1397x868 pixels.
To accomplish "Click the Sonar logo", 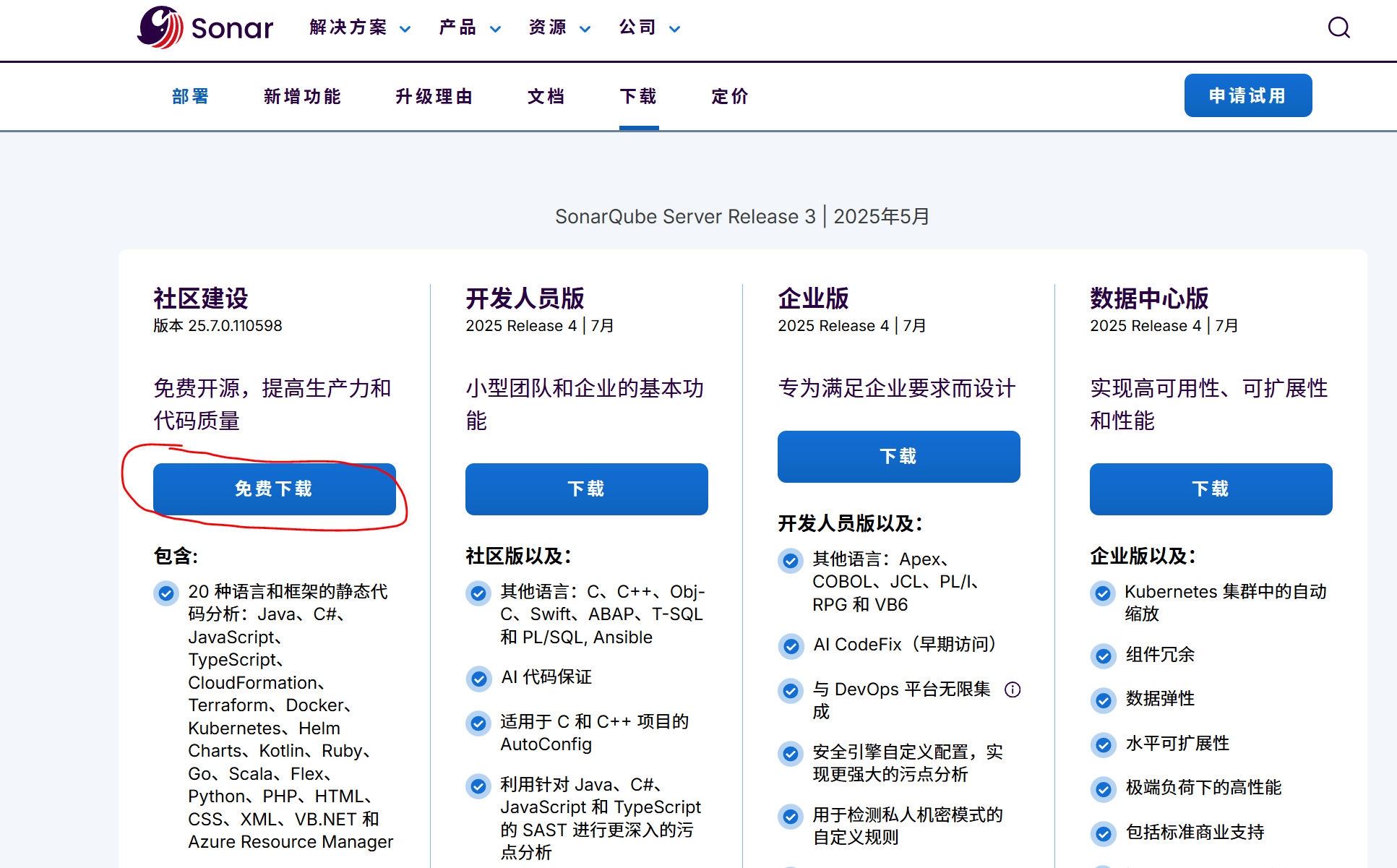I will 206,27.
